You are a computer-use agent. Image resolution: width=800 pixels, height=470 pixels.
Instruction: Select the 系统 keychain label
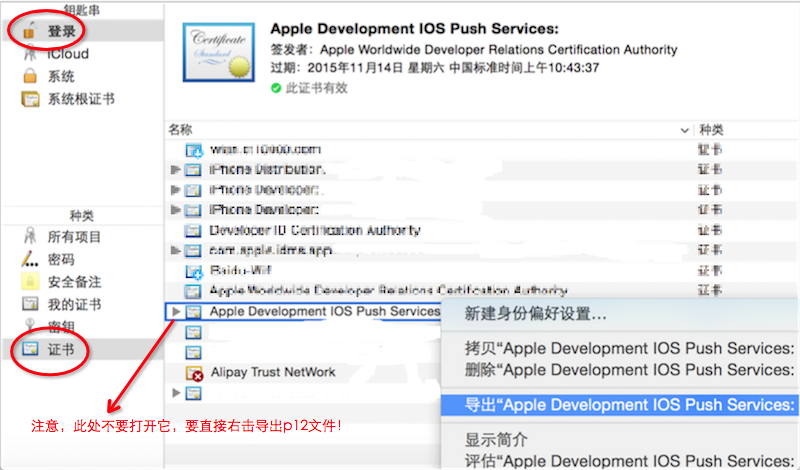(x=61, y=77)
